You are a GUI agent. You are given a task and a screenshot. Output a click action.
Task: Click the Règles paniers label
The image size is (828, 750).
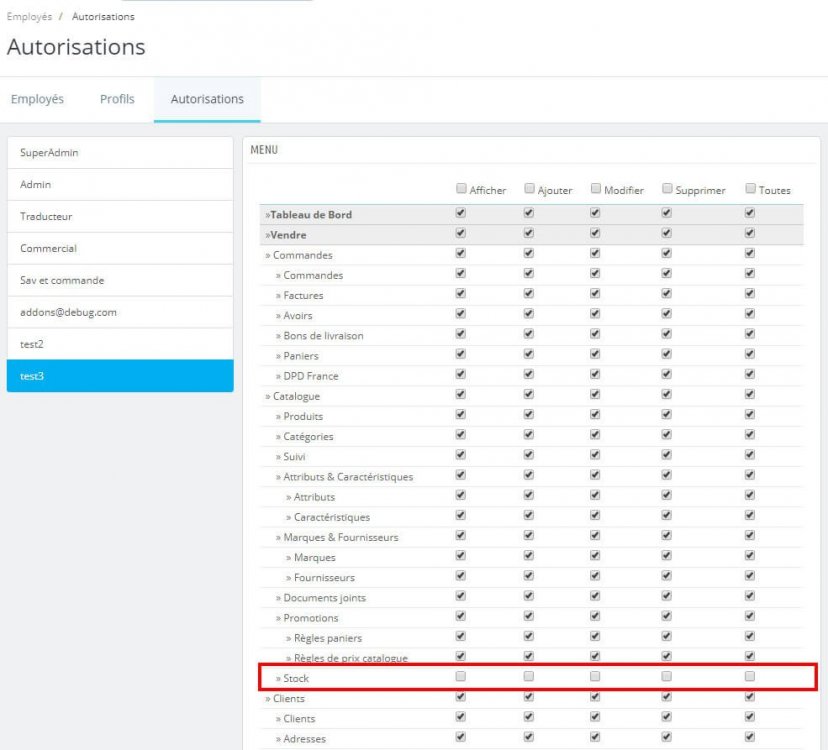pyautogui.click(x=328, y=638)
